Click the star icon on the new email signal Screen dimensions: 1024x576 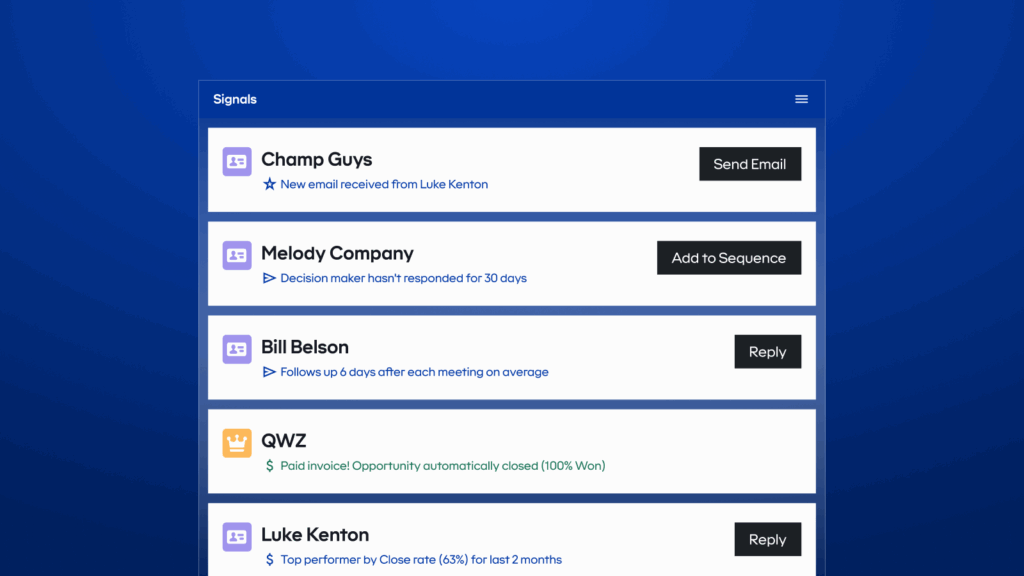(268, 184)
